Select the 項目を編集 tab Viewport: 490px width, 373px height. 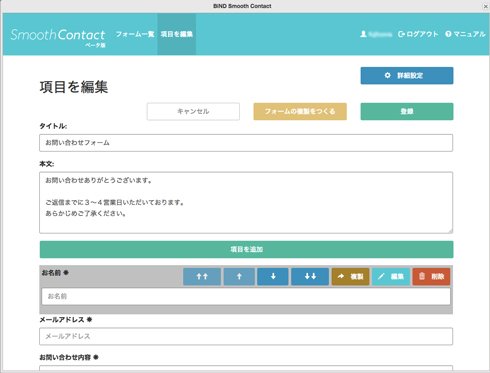pos(177,34)
